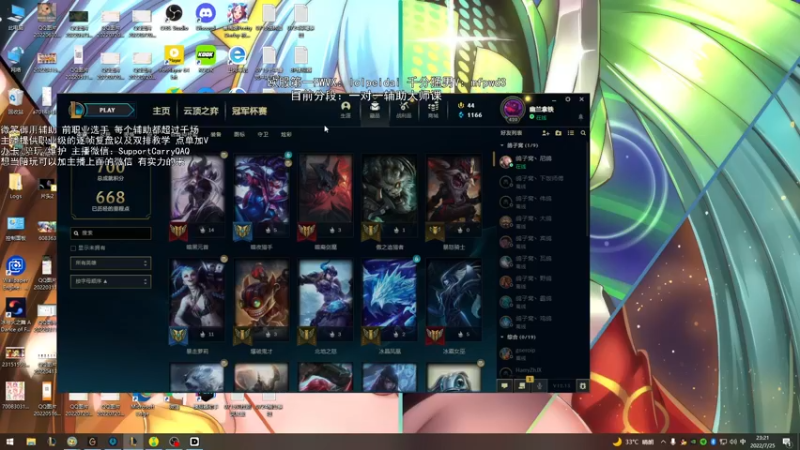The image size is (800, 450).
Task: Select the second collection sub-tab
Action: coord(239,135)
